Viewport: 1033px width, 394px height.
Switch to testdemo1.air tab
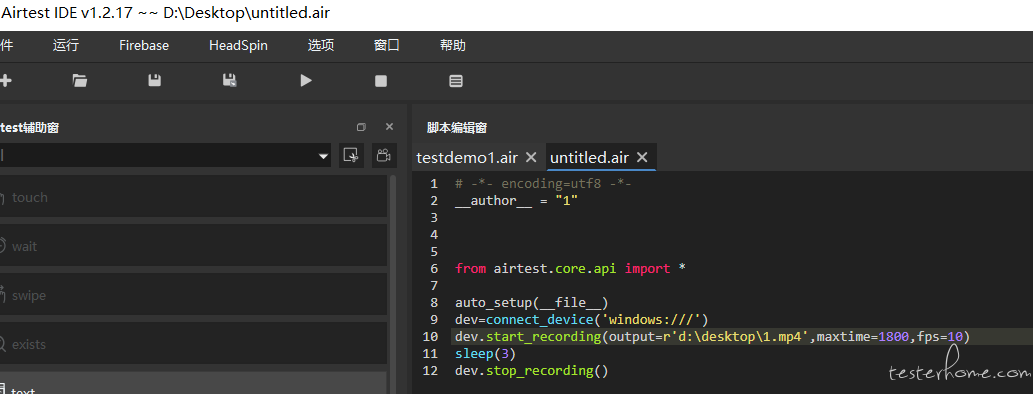point(467,157)
